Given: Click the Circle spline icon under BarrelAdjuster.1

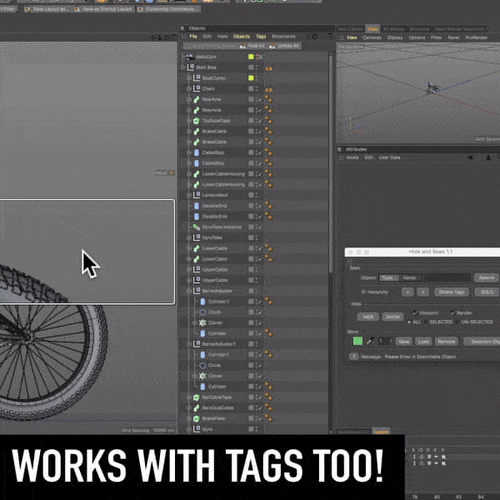Looking at the screenshot, I should click(x=203, y=365).
